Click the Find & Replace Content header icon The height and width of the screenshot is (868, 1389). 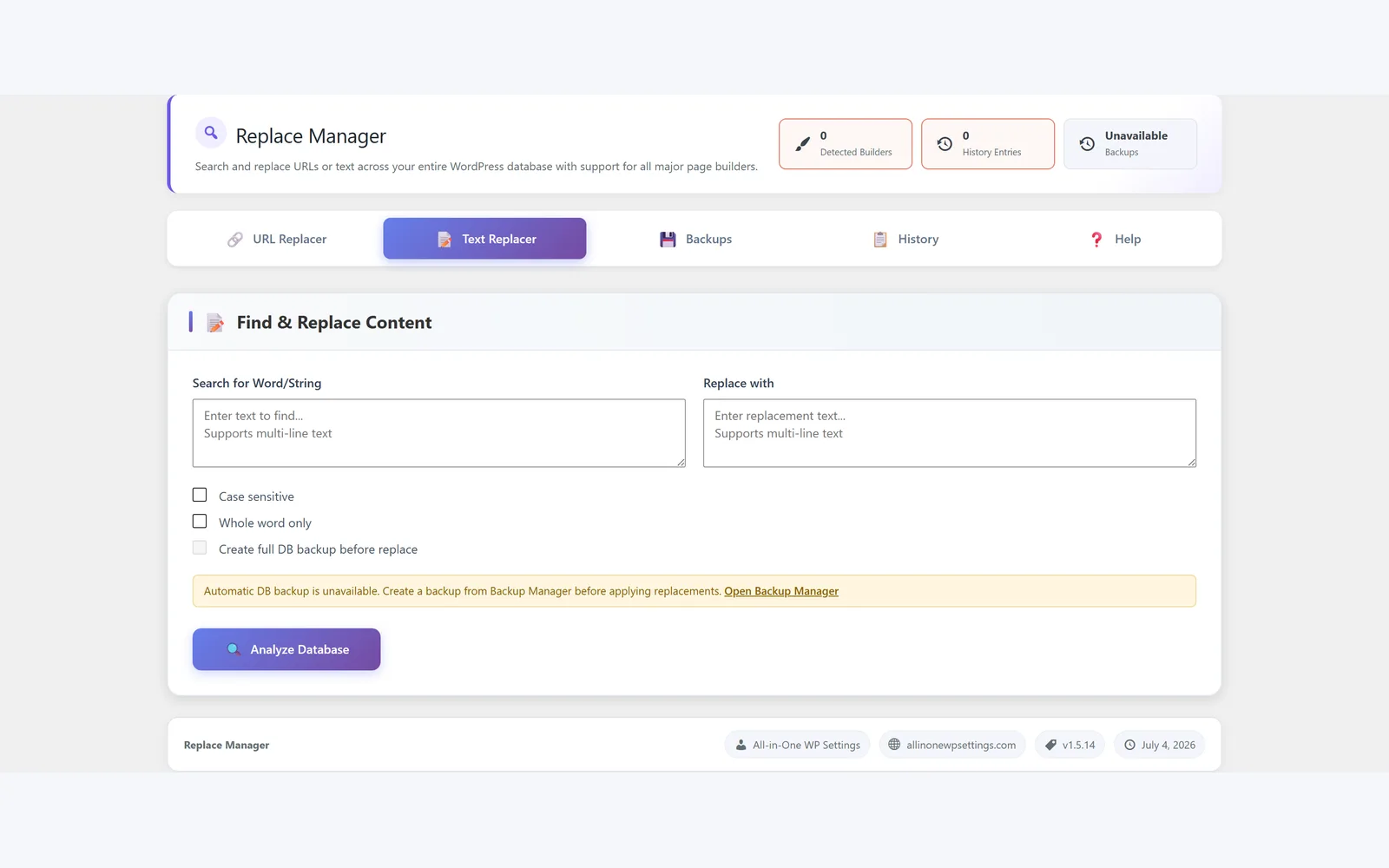click(215, 323)
